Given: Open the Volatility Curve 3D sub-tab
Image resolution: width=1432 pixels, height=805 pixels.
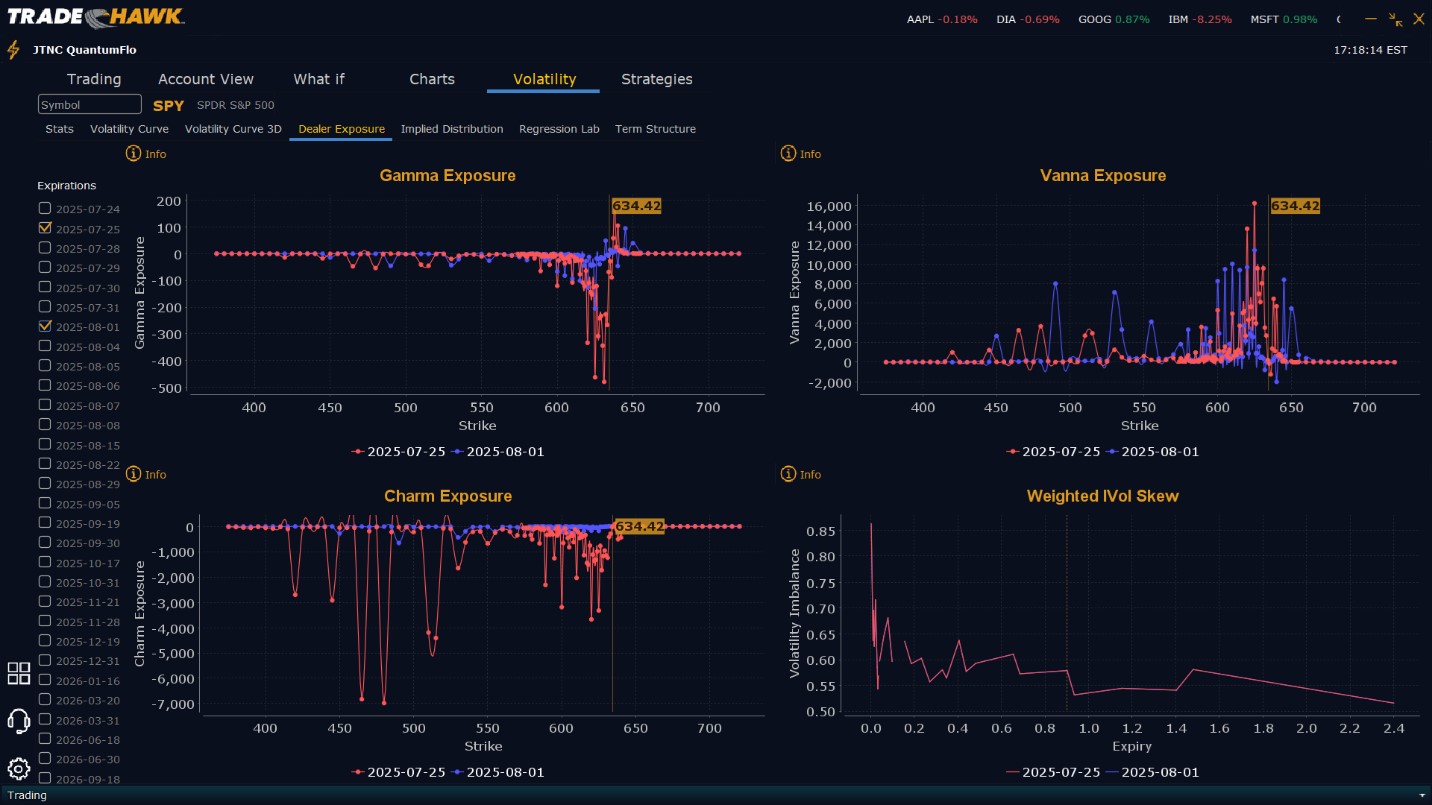Looking at the screenshot, I should [233, 129].
